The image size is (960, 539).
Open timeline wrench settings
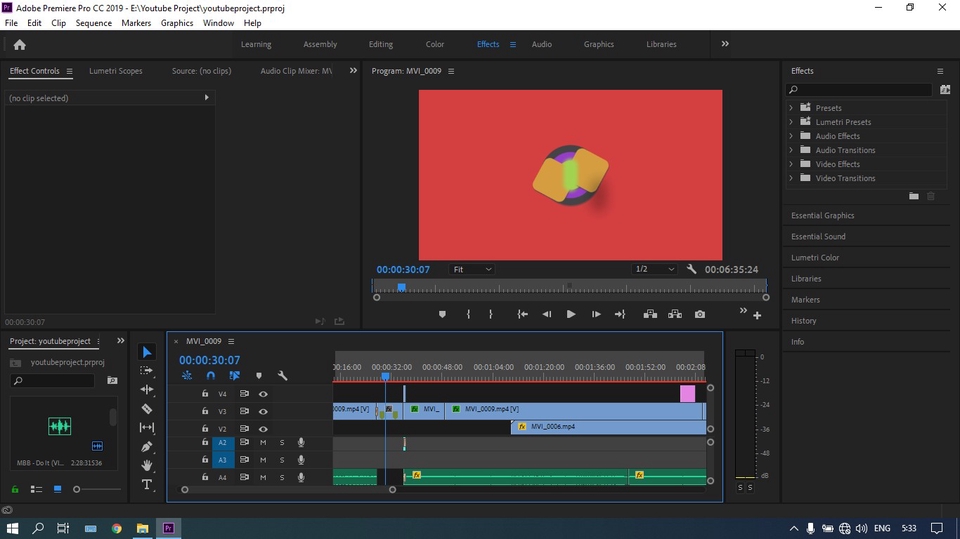point(282,375)
